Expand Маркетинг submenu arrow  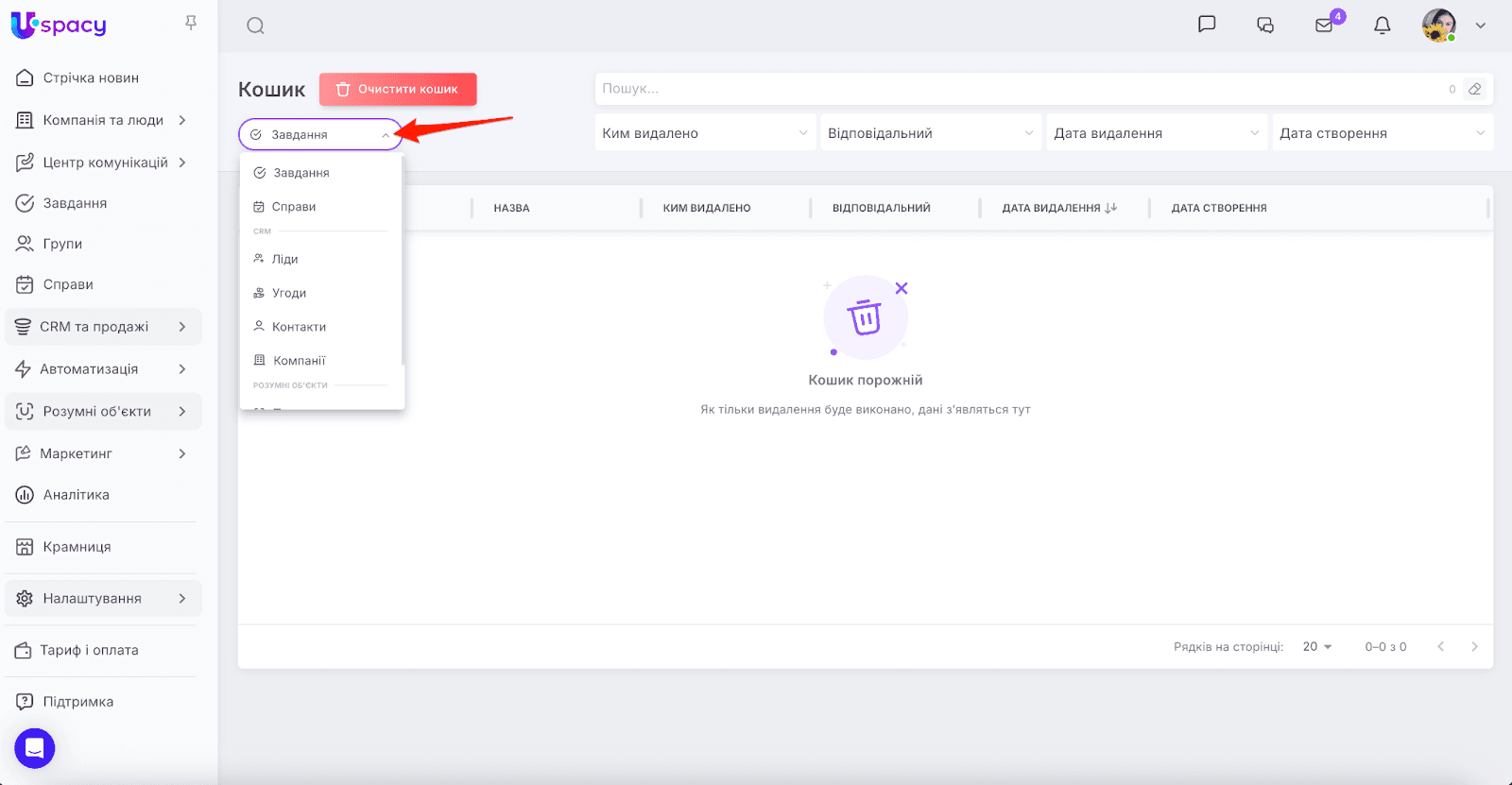tap(182, 453)
